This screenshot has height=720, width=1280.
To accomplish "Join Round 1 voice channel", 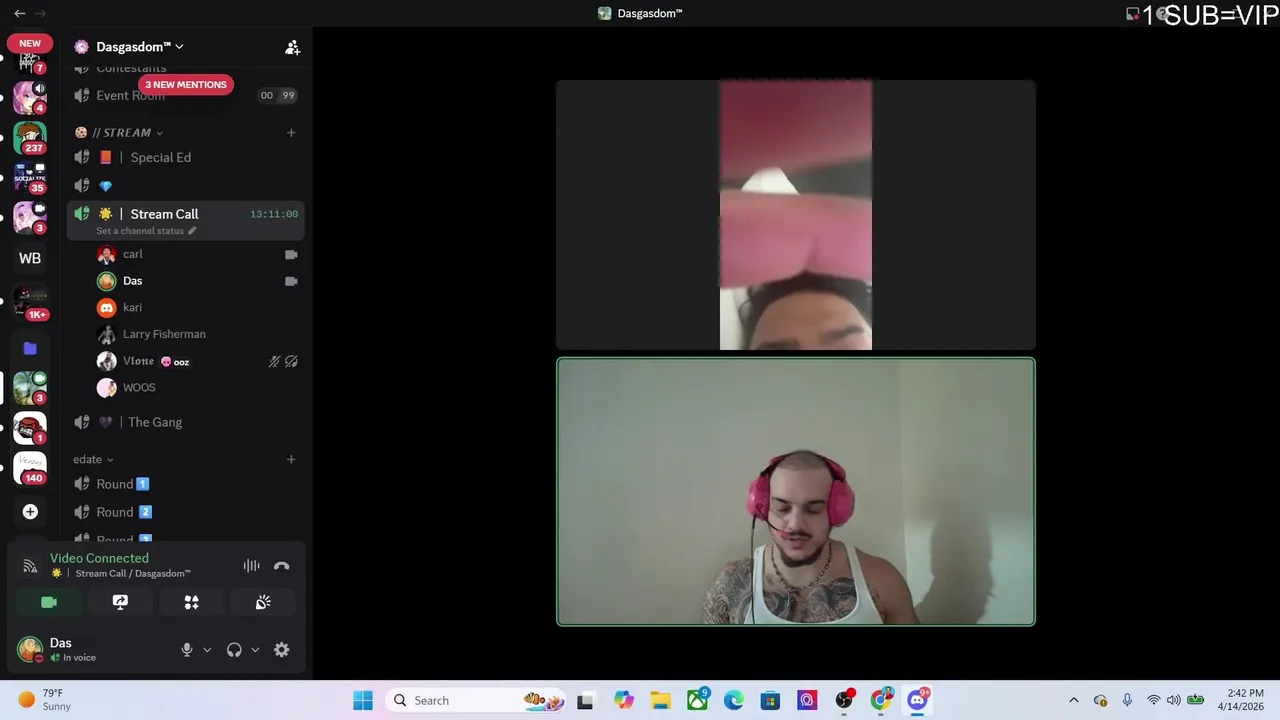I will pos(185,485).
